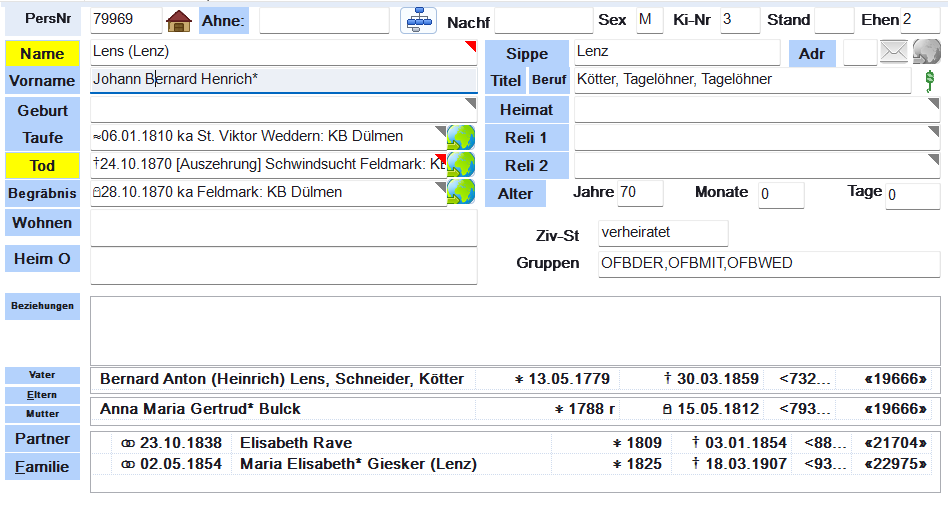
Task: Select father row Bernard Anton (Heinrich) Lens
Action: tap(515, 379)
